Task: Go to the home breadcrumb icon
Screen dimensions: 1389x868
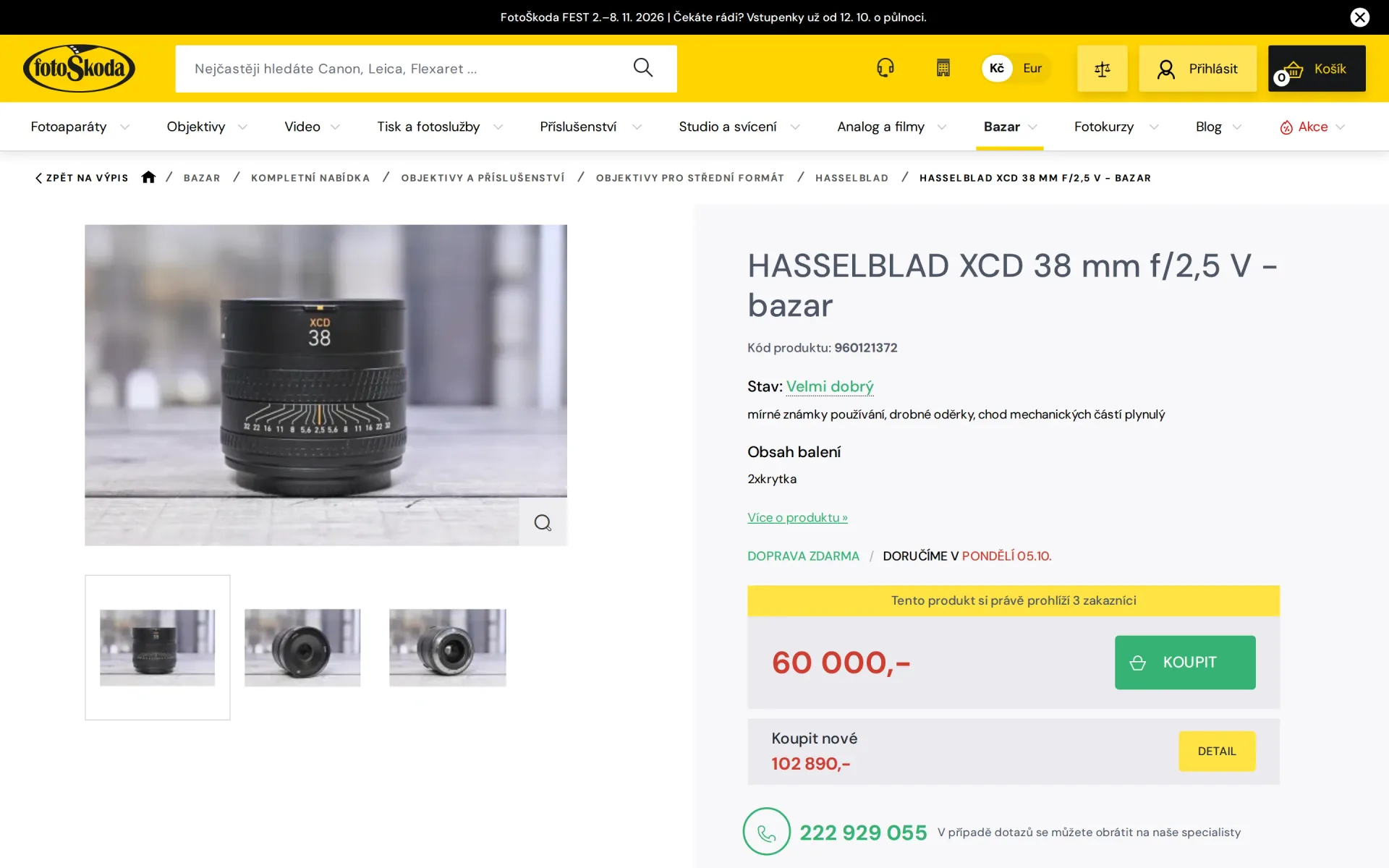Action: [148, 177]
